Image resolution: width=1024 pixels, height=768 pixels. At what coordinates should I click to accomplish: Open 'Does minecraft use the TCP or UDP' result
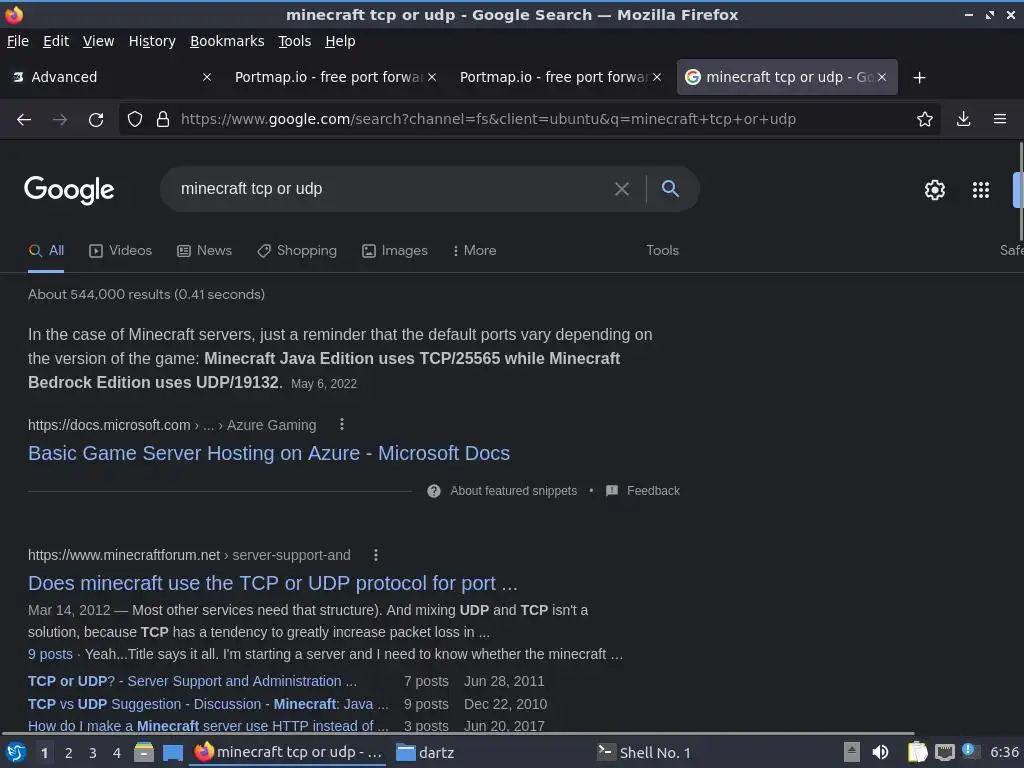coord(273,583)
